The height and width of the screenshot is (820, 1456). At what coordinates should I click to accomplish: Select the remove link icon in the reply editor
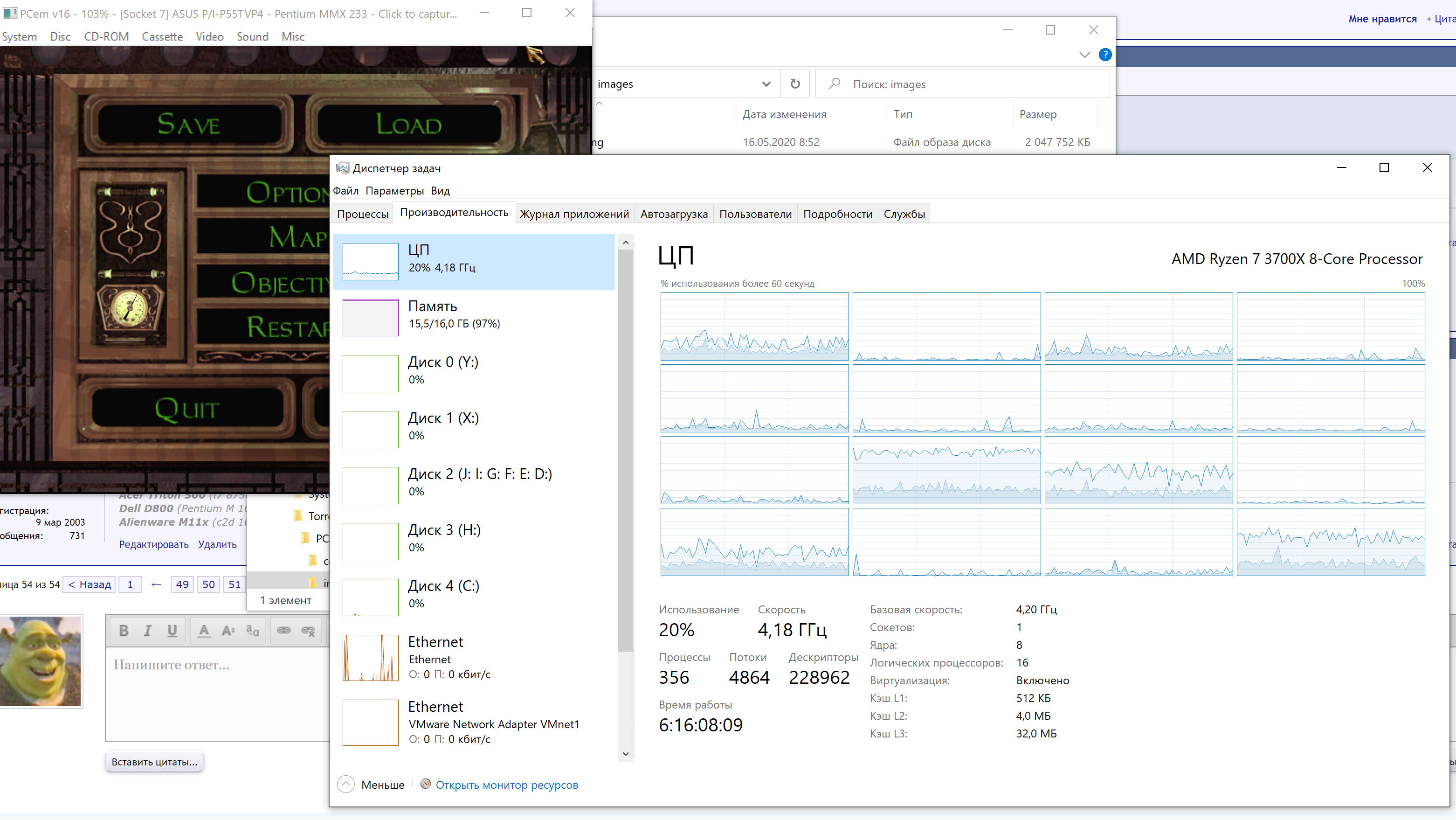[308, 631]
